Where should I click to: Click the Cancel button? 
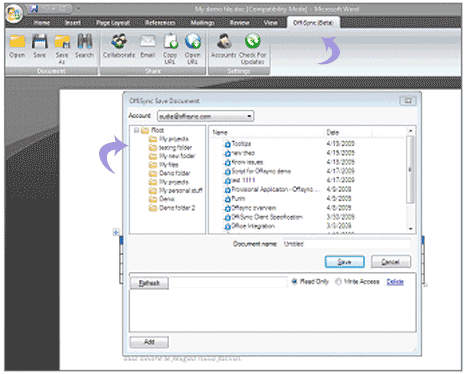[391, 262]
